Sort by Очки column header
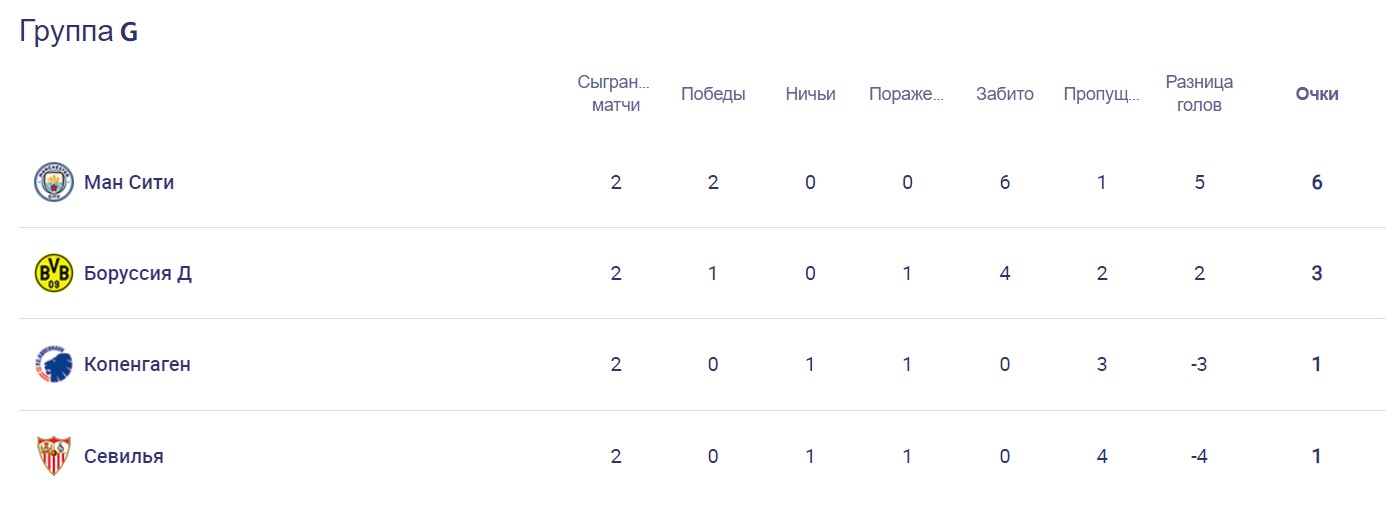The image size is (1398, 513). coord(1317,94)
